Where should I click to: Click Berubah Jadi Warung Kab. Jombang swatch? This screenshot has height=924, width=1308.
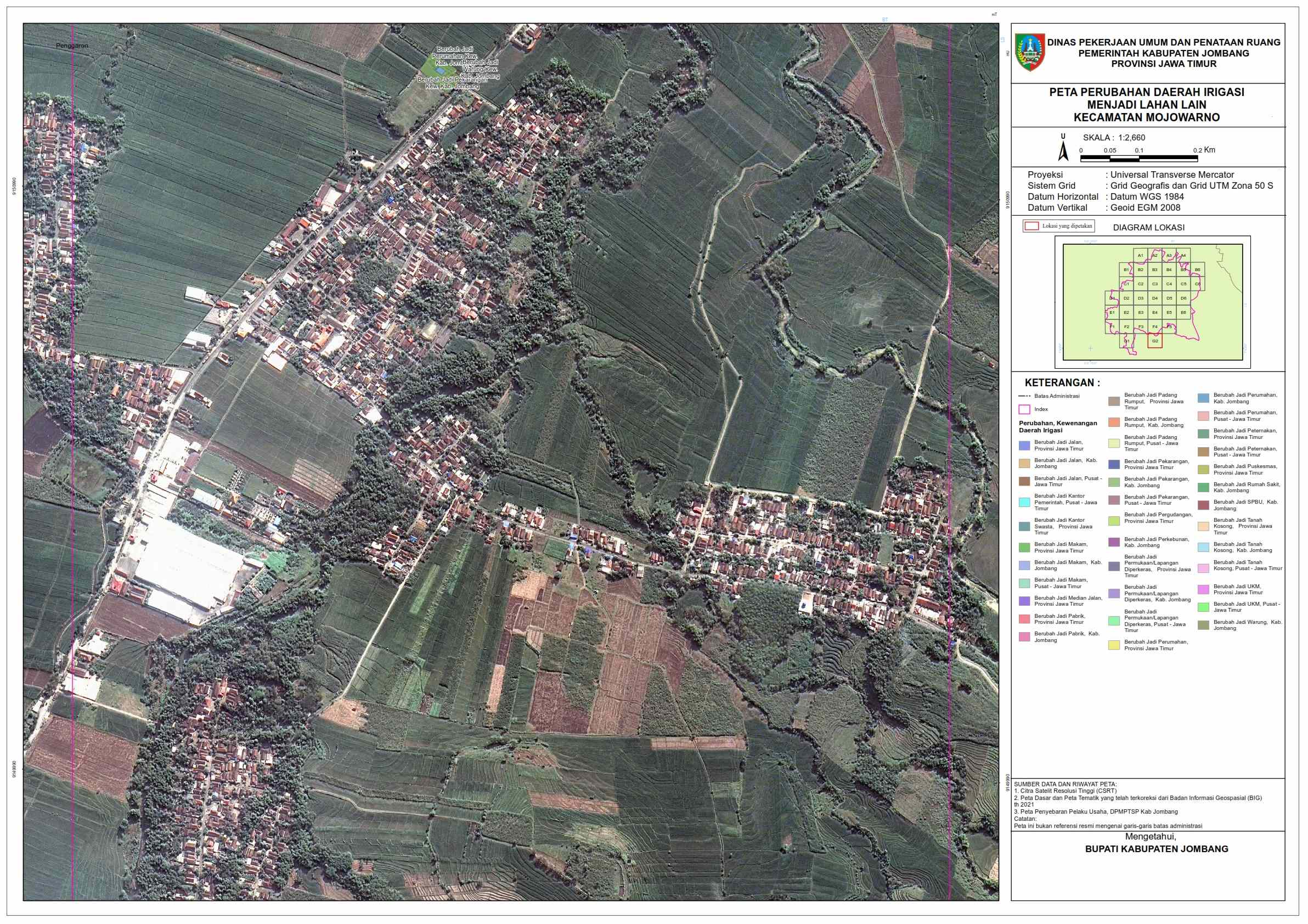(x=1203, y=625)
